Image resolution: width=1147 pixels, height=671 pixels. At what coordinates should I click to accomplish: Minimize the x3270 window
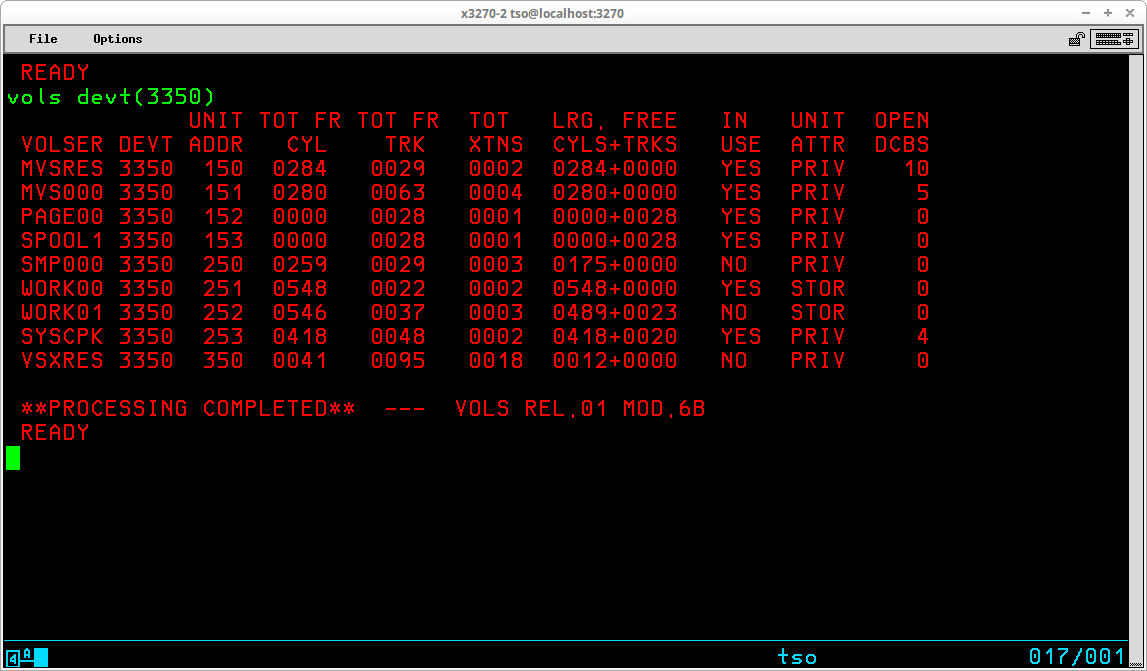coord(1086,13)
